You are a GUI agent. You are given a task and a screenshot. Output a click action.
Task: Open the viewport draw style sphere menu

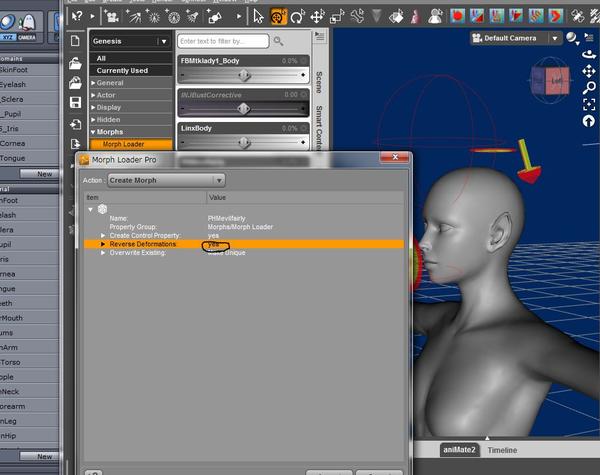pos(572,38)
